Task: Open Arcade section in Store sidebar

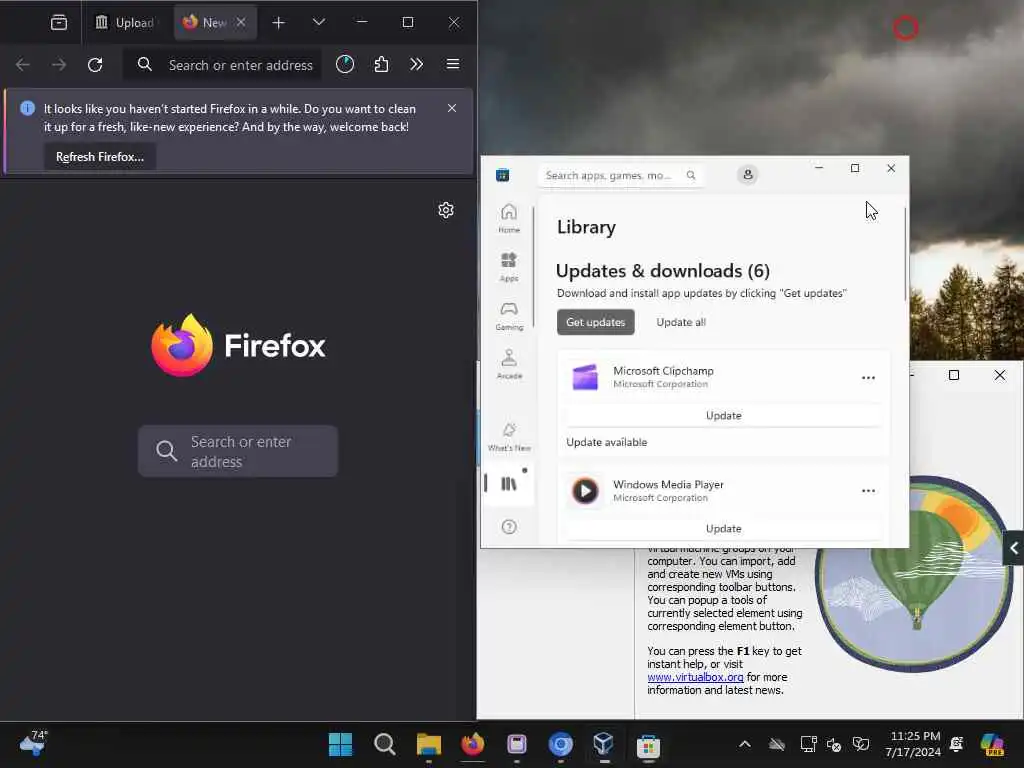Action: 509,364
